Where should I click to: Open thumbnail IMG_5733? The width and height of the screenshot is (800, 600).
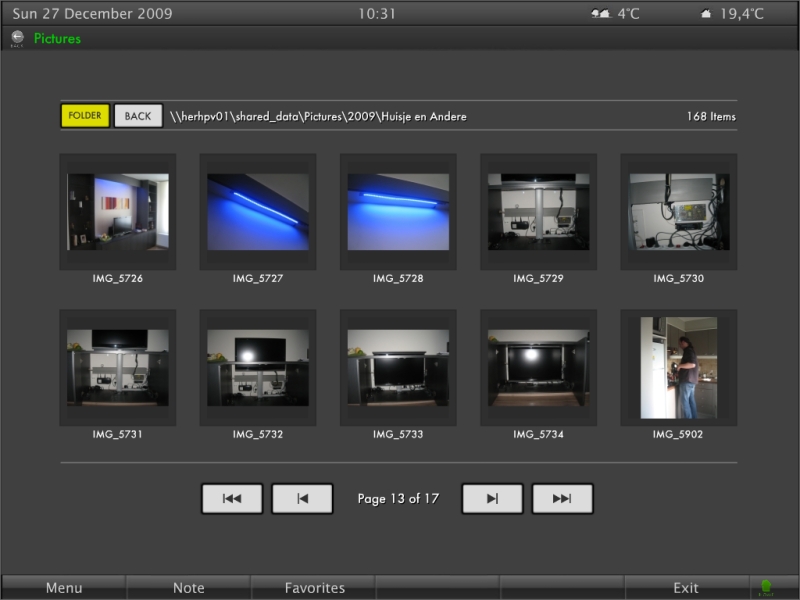(398, 367)
